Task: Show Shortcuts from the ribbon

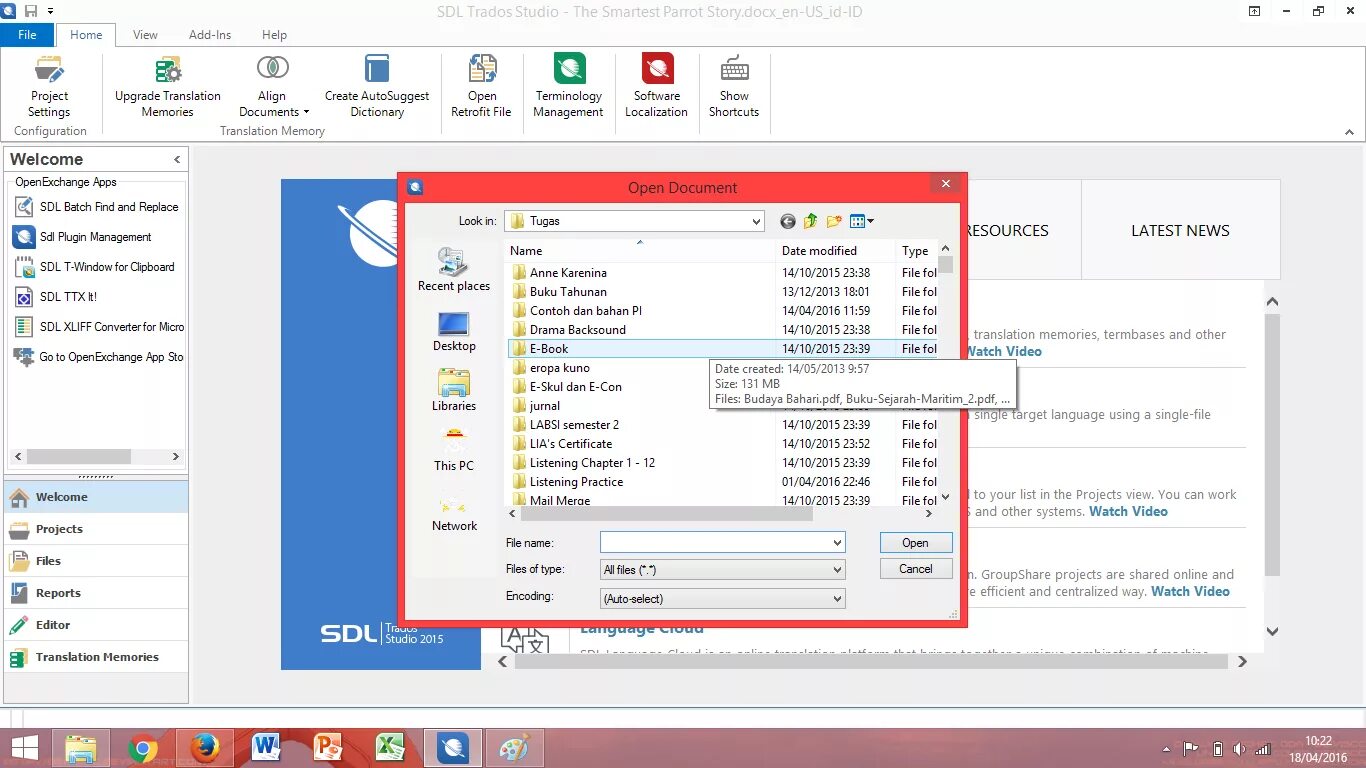Action: click(x=734, y=86)
